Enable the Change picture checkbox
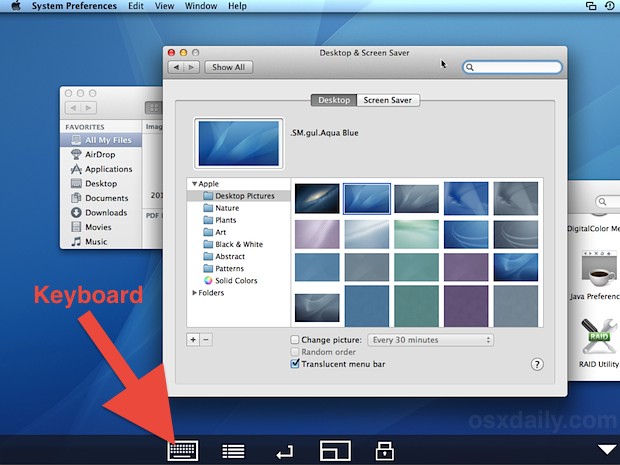 click(x=295, y=340)
